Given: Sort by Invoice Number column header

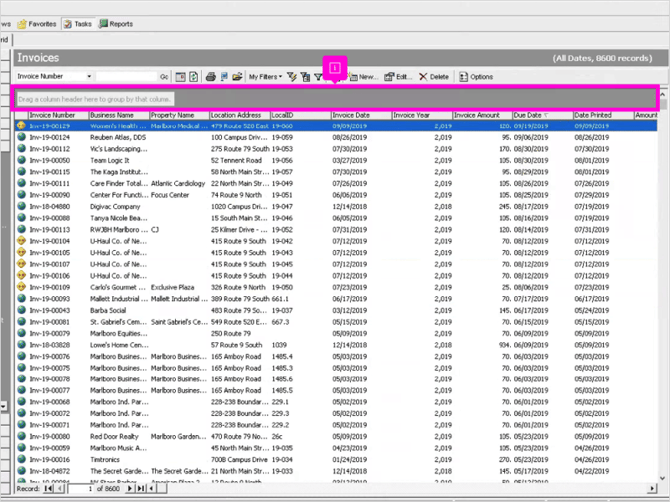Looking at the screenshot, I should pos(59,115).
